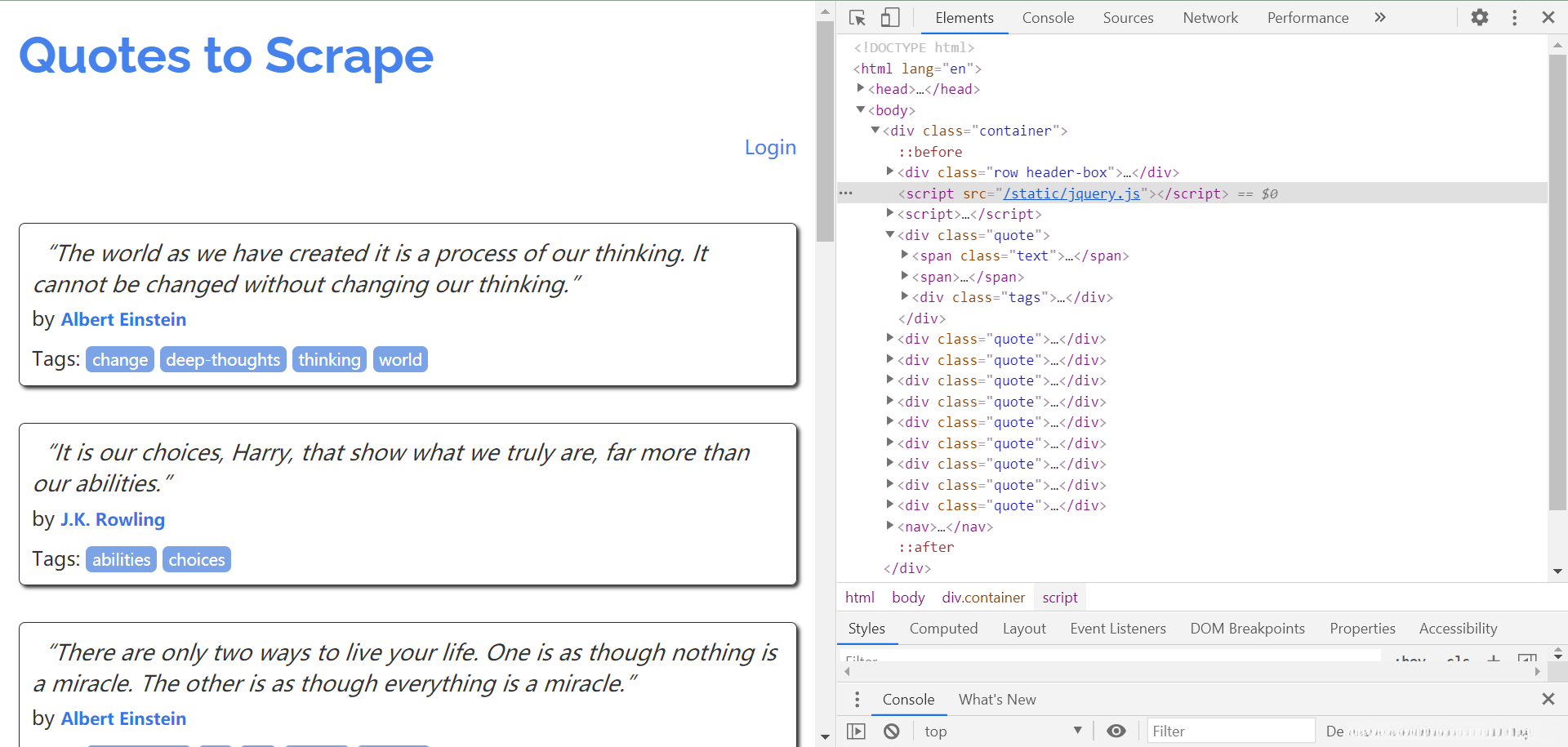1568x747 pixels.
Task: Click the live expression eye icon
Action: 1116,731
